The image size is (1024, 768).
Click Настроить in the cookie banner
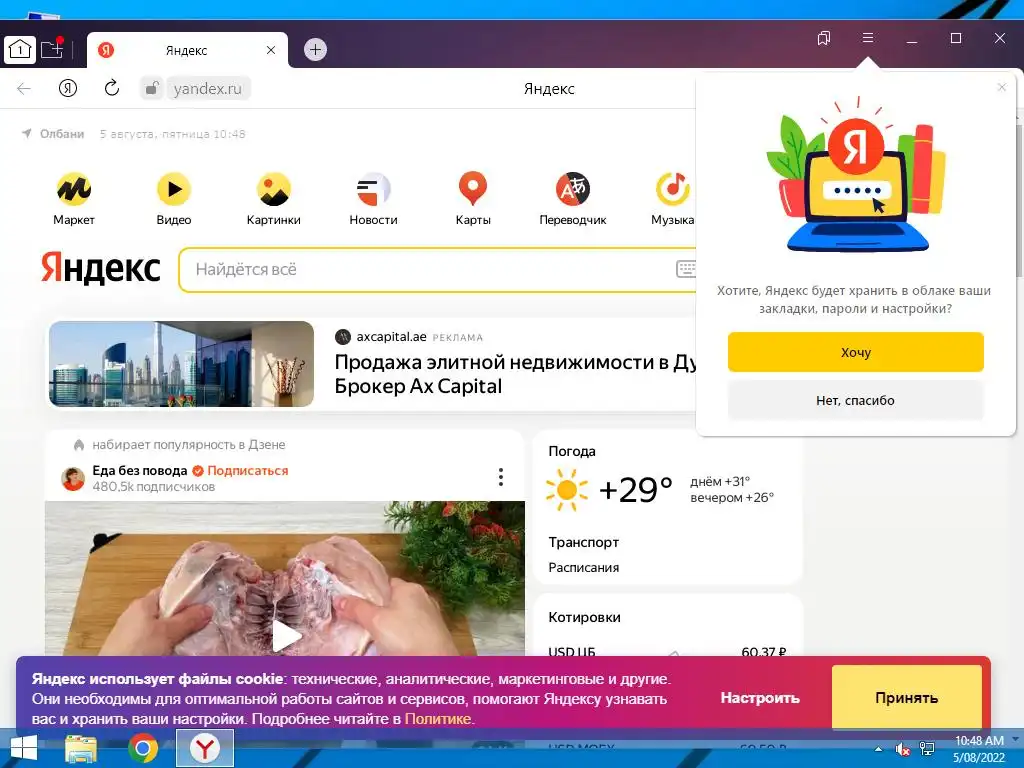coord(760,697)
